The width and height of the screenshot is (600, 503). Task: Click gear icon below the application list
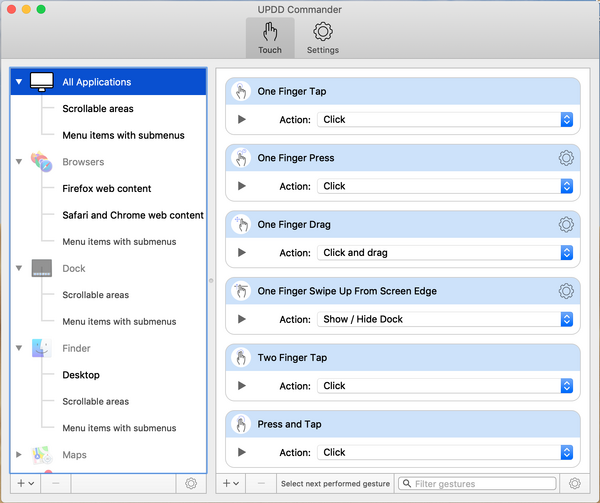[x=191, y=483]
